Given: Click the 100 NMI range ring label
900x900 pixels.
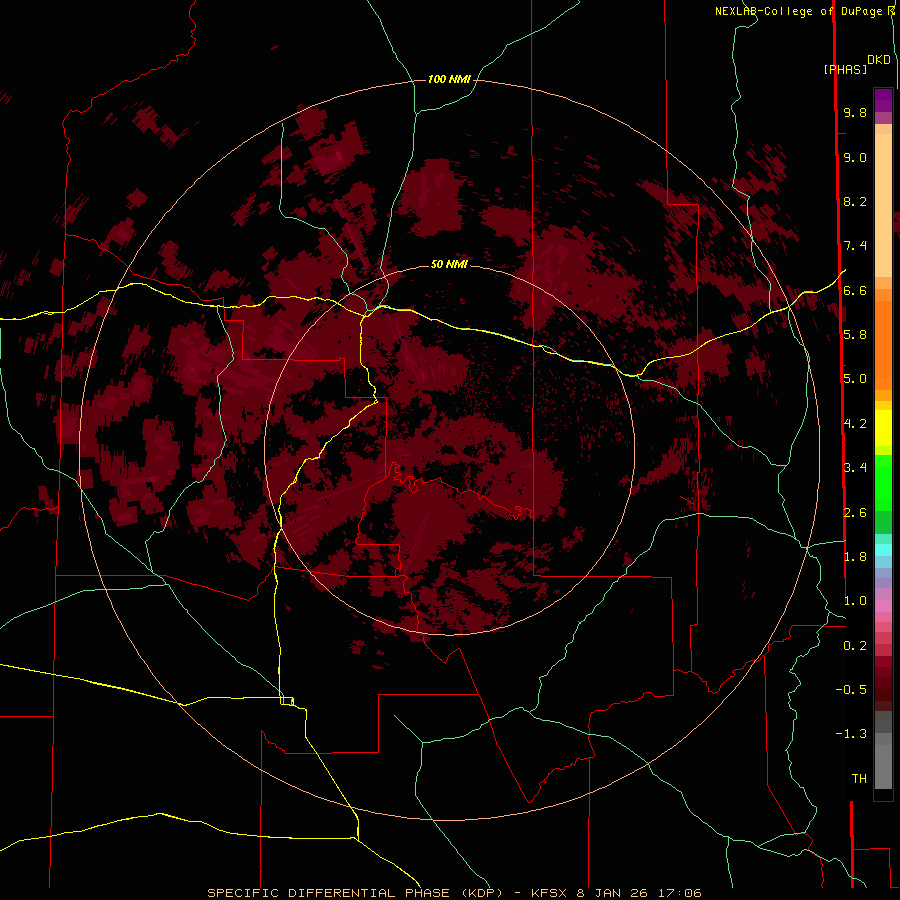Looking at the screenshot, I should coord(449,79).
